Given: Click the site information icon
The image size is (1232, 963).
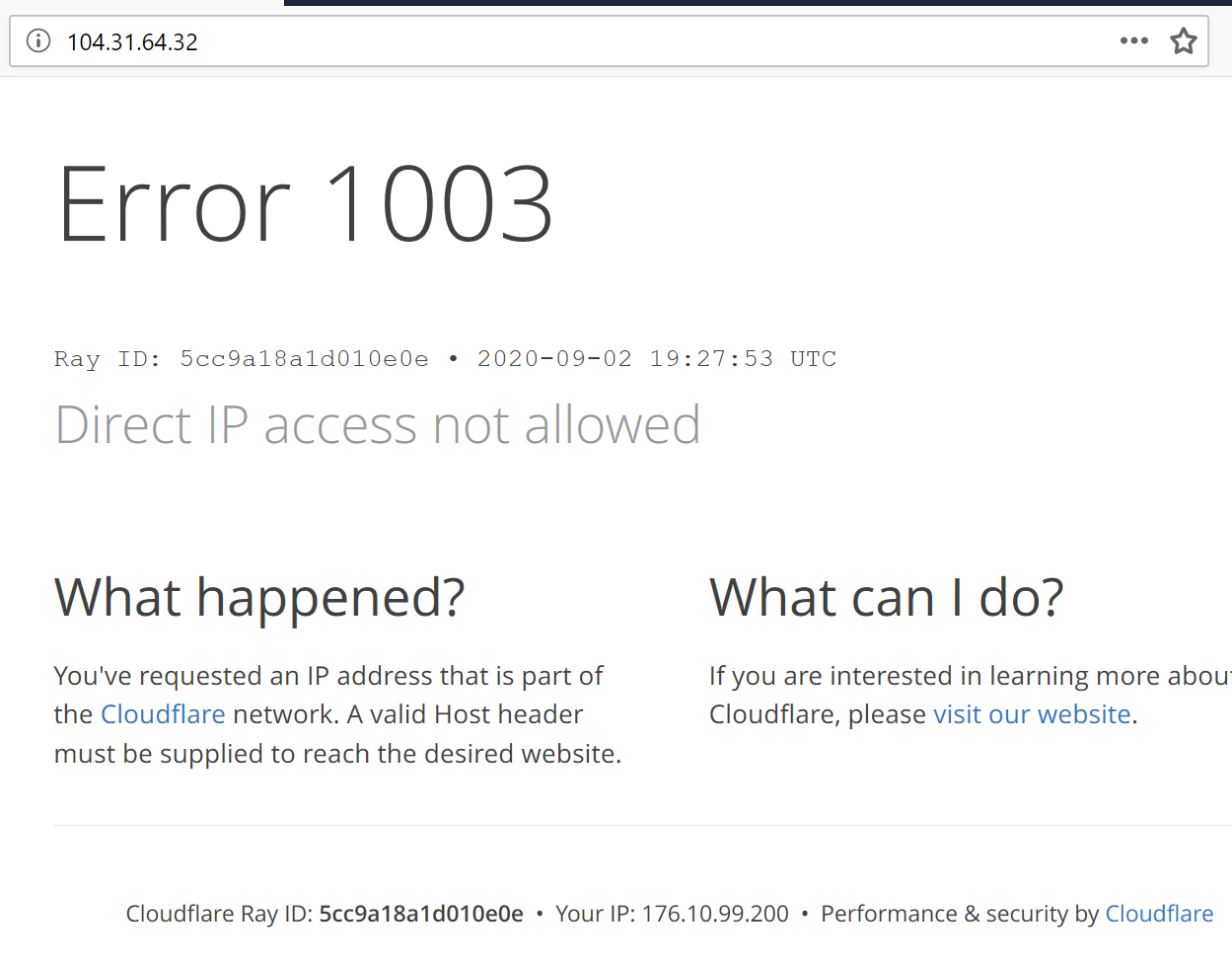Looking at the screenshot, I should [37, 40].
